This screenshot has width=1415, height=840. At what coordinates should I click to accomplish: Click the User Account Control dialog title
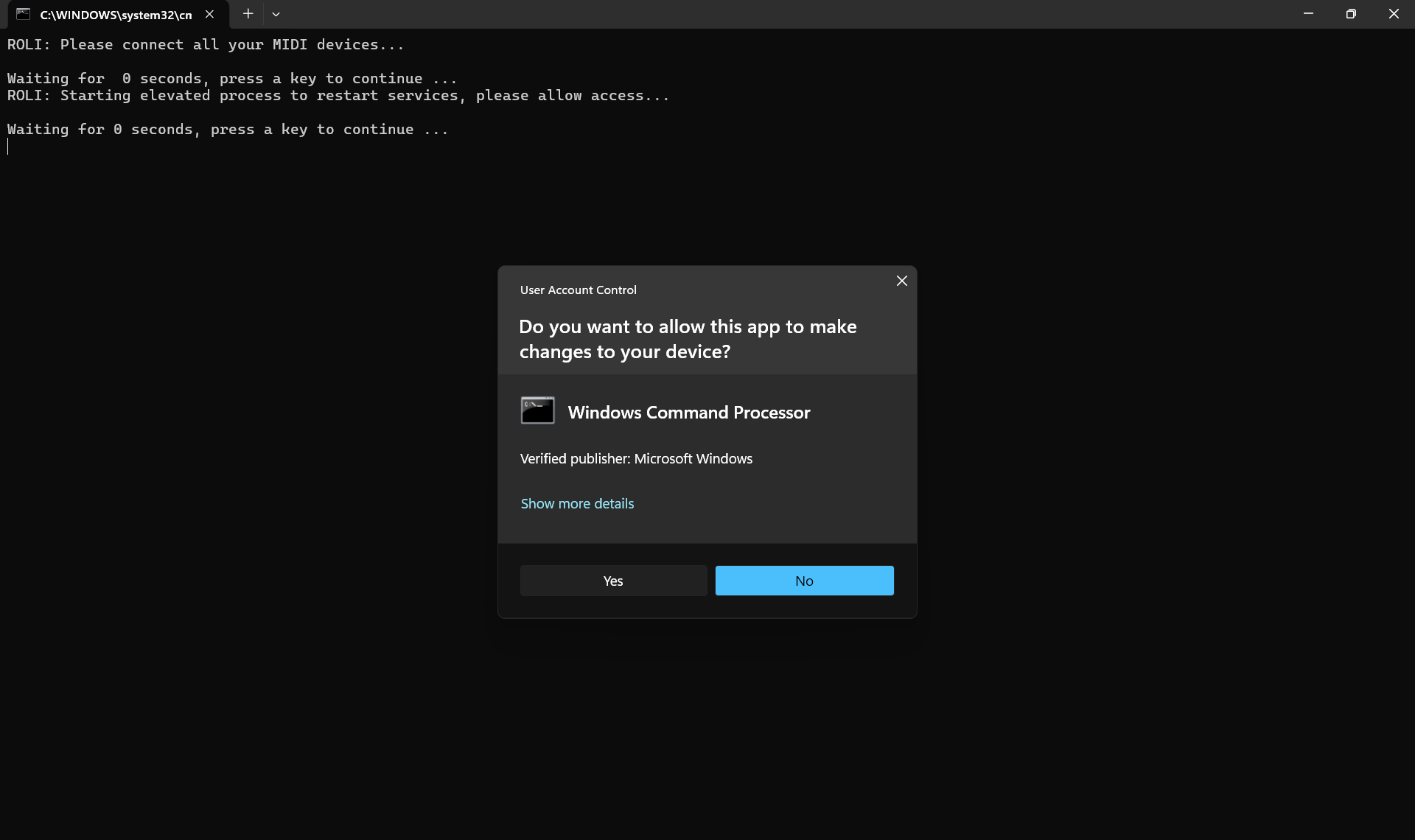[578, 290]
